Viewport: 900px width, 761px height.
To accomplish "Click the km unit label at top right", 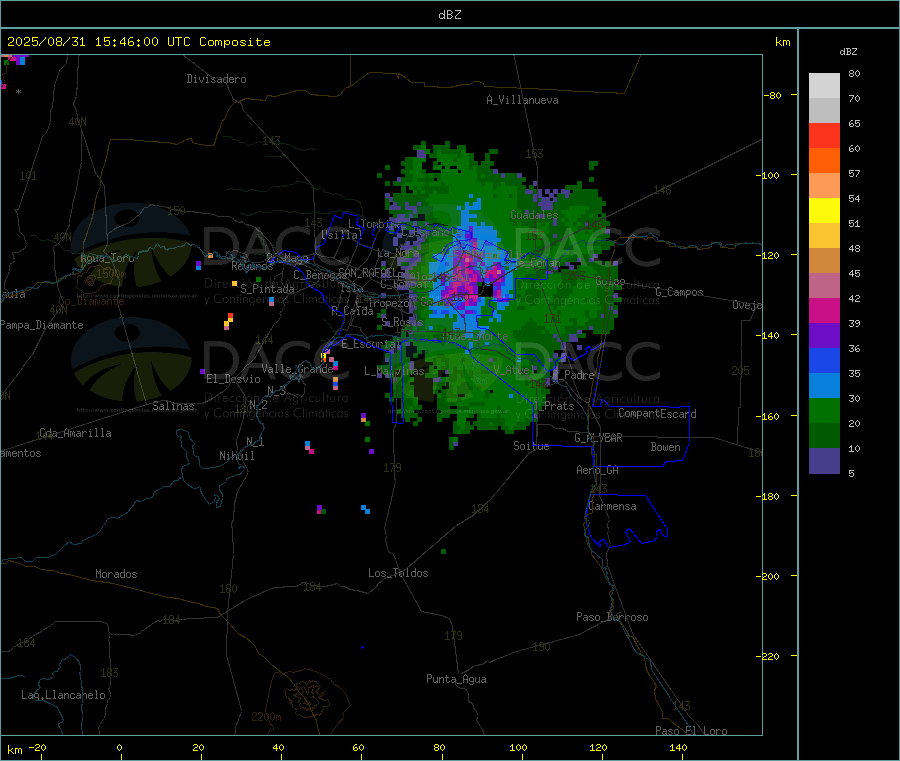I will coord(783,42).
